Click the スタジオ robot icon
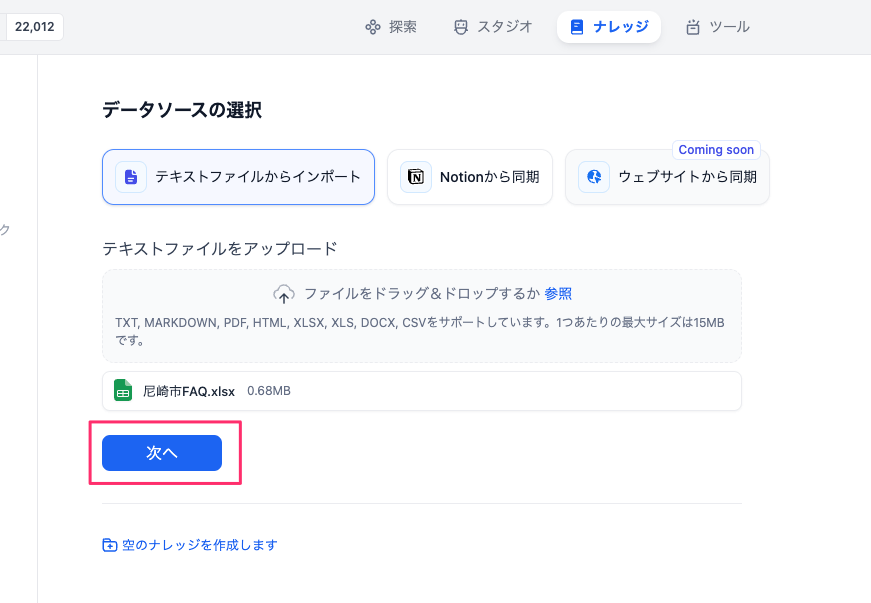This screenshot has height=603, width=871. [460, 27]
